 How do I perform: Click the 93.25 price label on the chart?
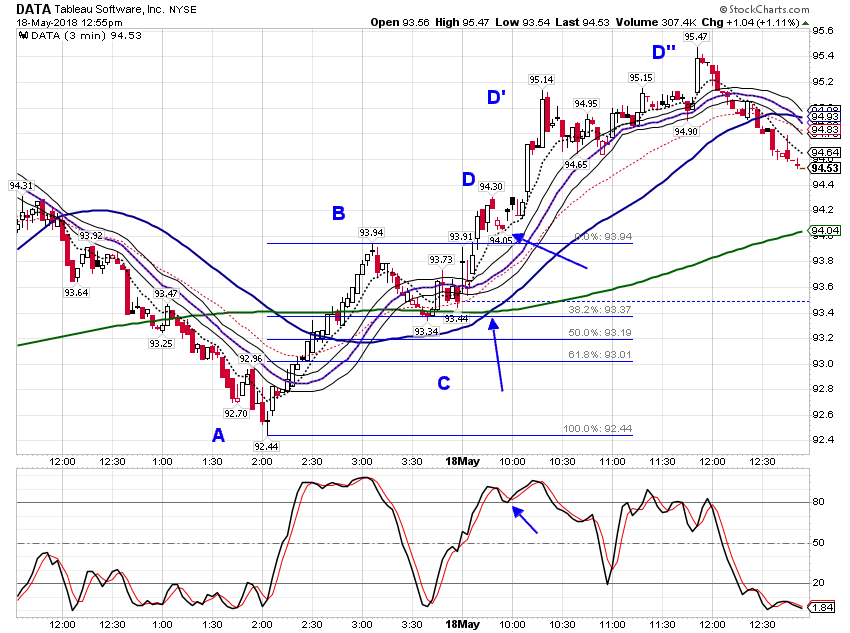point(161,344)
